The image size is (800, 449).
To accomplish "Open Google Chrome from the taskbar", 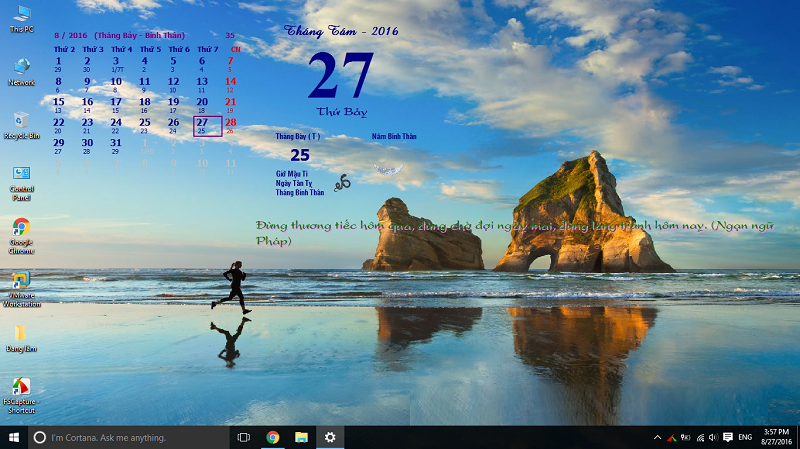I will point(273,437).
